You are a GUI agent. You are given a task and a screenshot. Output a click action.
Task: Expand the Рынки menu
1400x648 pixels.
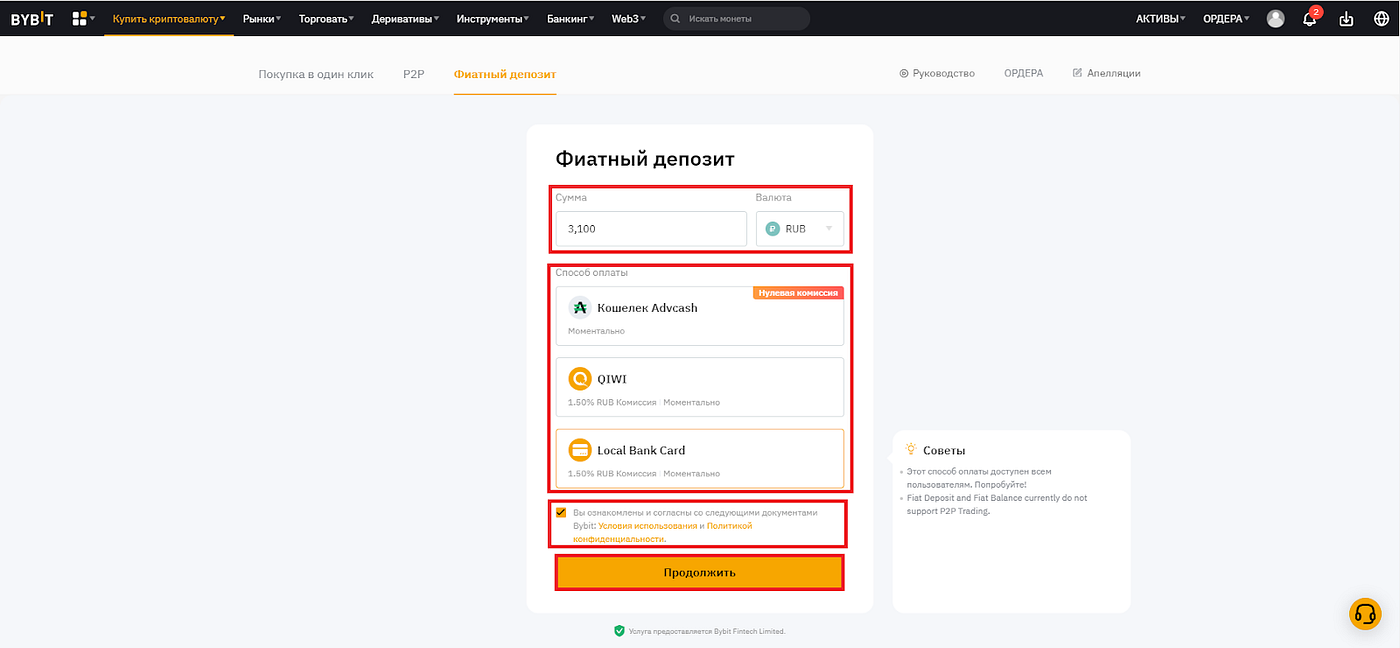[262, 18]
